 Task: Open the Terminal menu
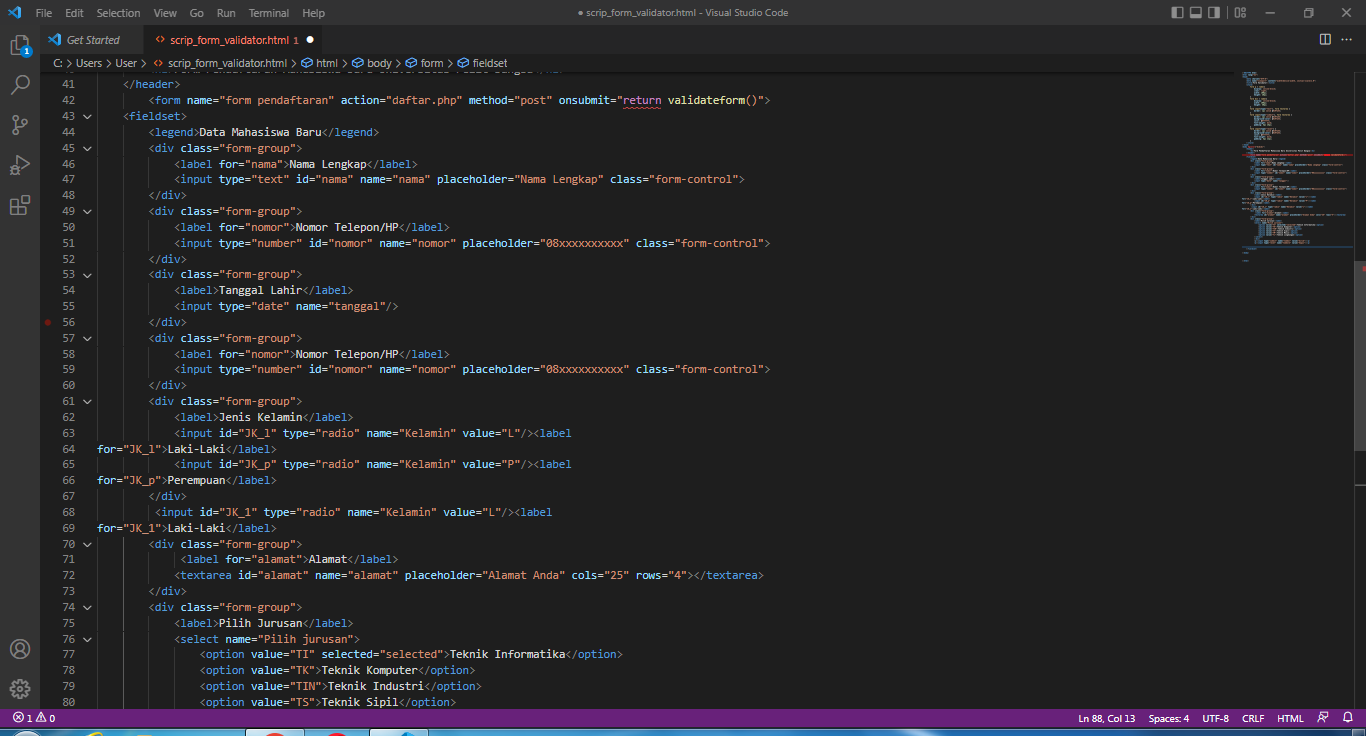[268, 13]
